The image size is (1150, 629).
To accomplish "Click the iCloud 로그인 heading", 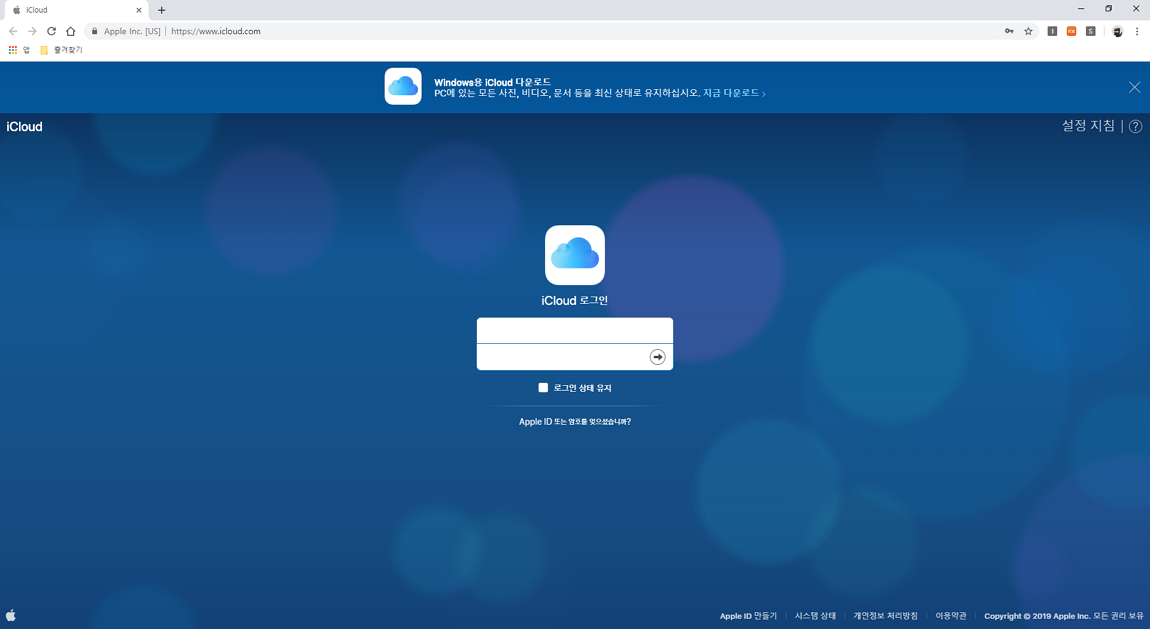I will pyautogui.click(x=575, y=301).
